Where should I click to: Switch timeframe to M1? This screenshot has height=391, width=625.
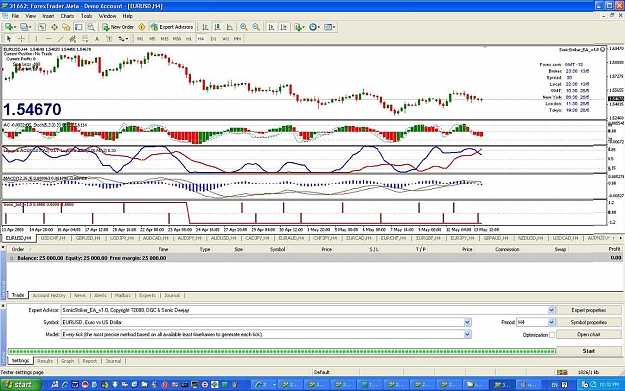[140, 39]
